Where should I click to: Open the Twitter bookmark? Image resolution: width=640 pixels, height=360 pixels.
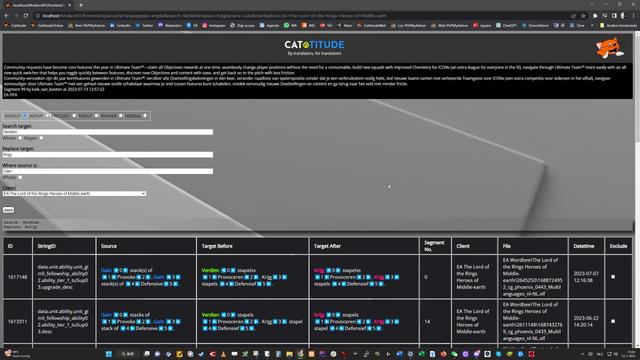144,25
